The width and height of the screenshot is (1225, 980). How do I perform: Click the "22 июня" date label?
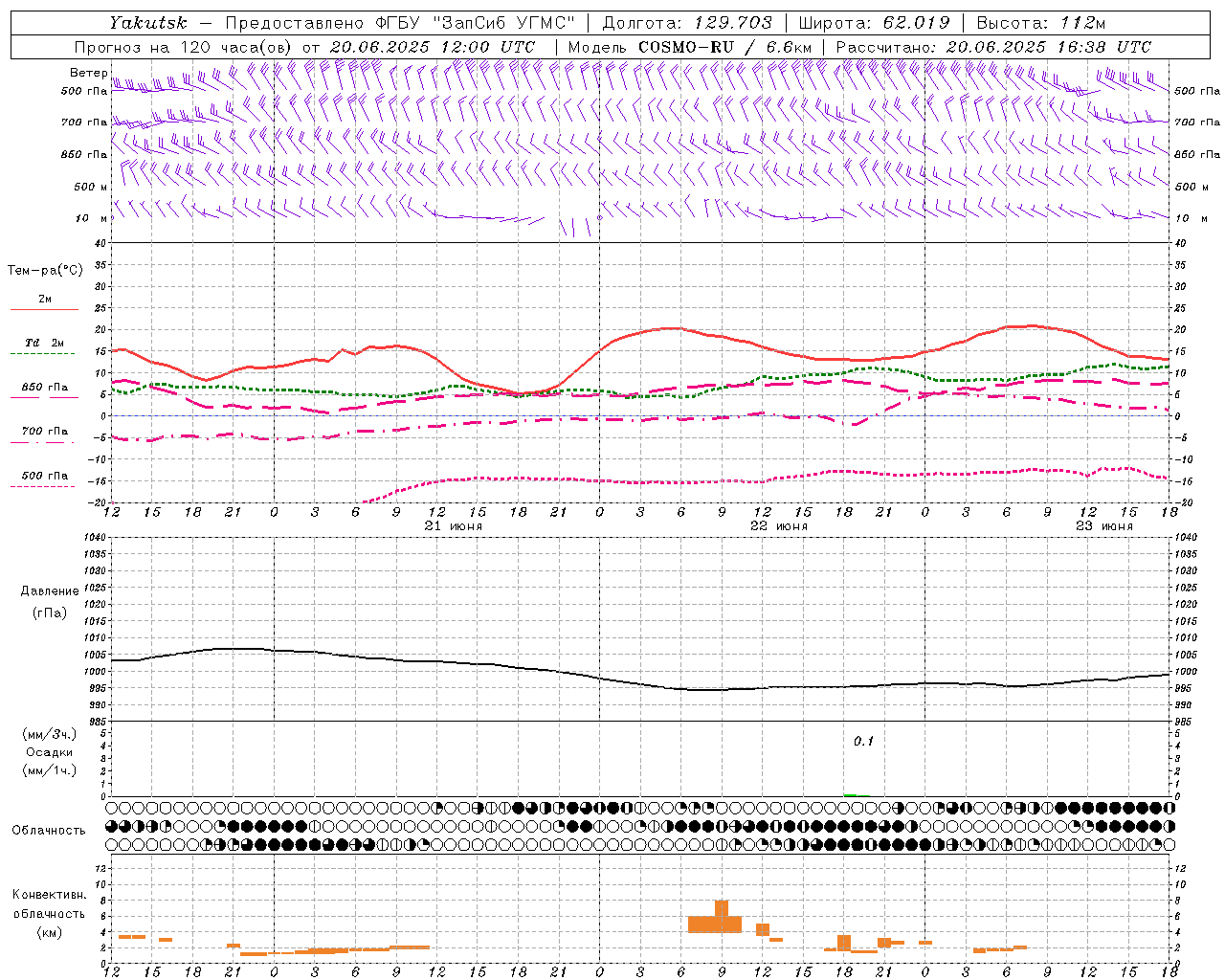tap(779, 526)
